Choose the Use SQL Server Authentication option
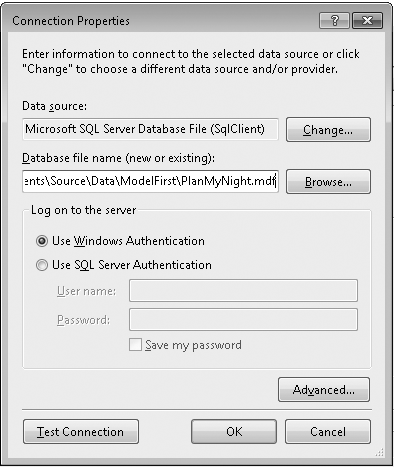 42,265
